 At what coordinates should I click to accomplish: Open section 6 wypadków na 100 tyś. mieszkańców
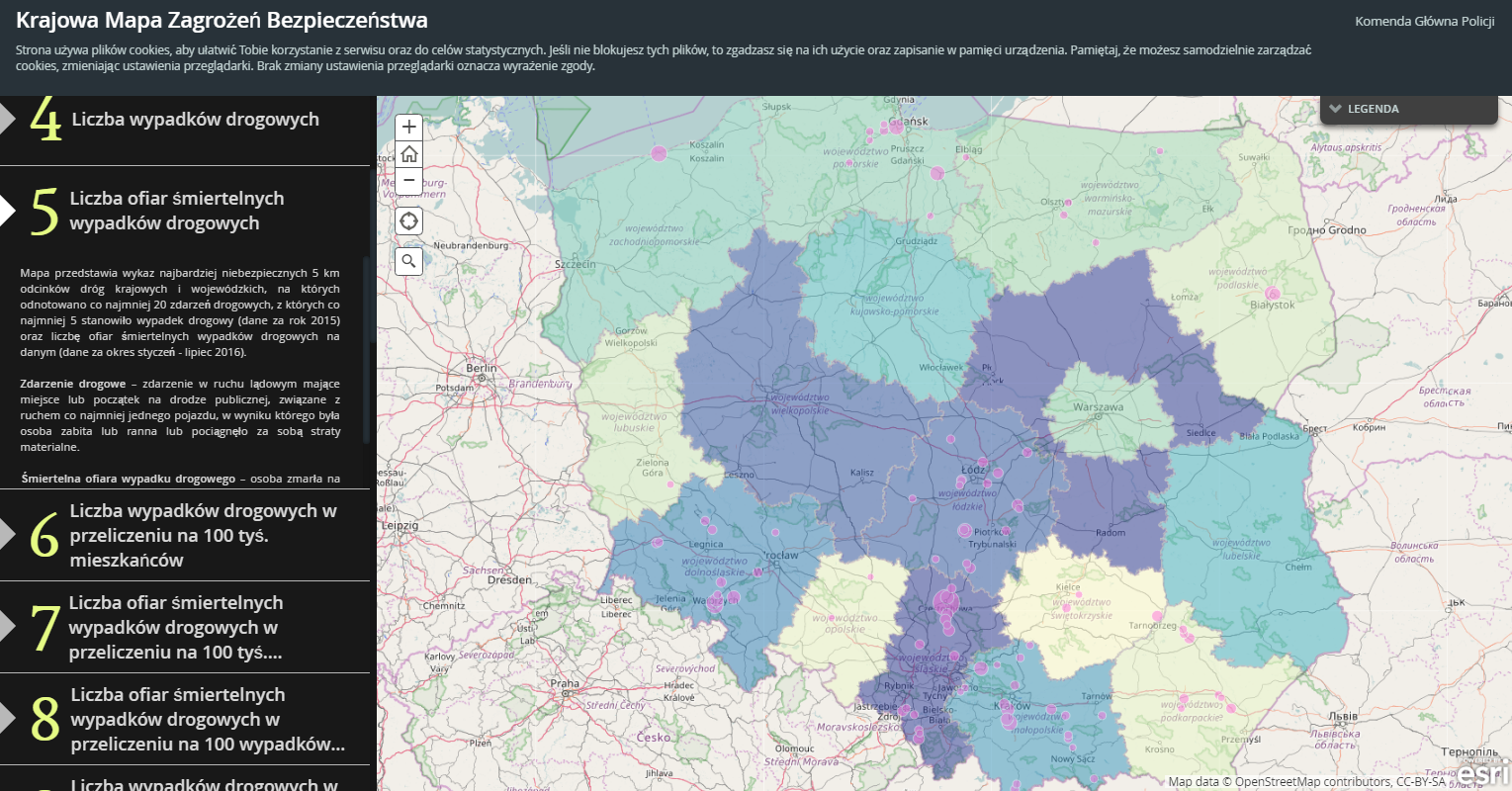pyautogui.click(x=185, y=535)
